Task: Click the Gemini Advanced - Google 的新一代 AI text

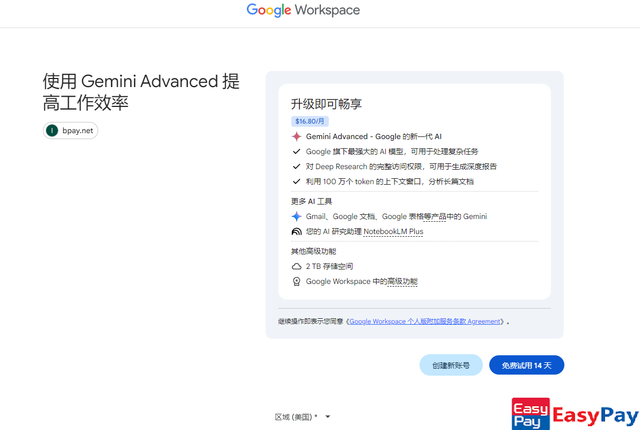Action: (x=373, y=137)
